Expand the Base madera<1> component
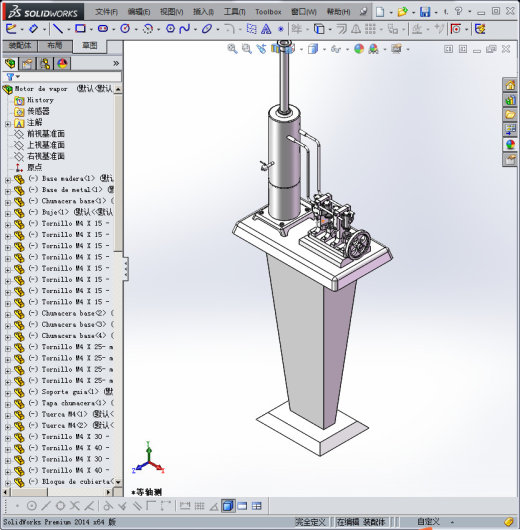 [7, 180]
